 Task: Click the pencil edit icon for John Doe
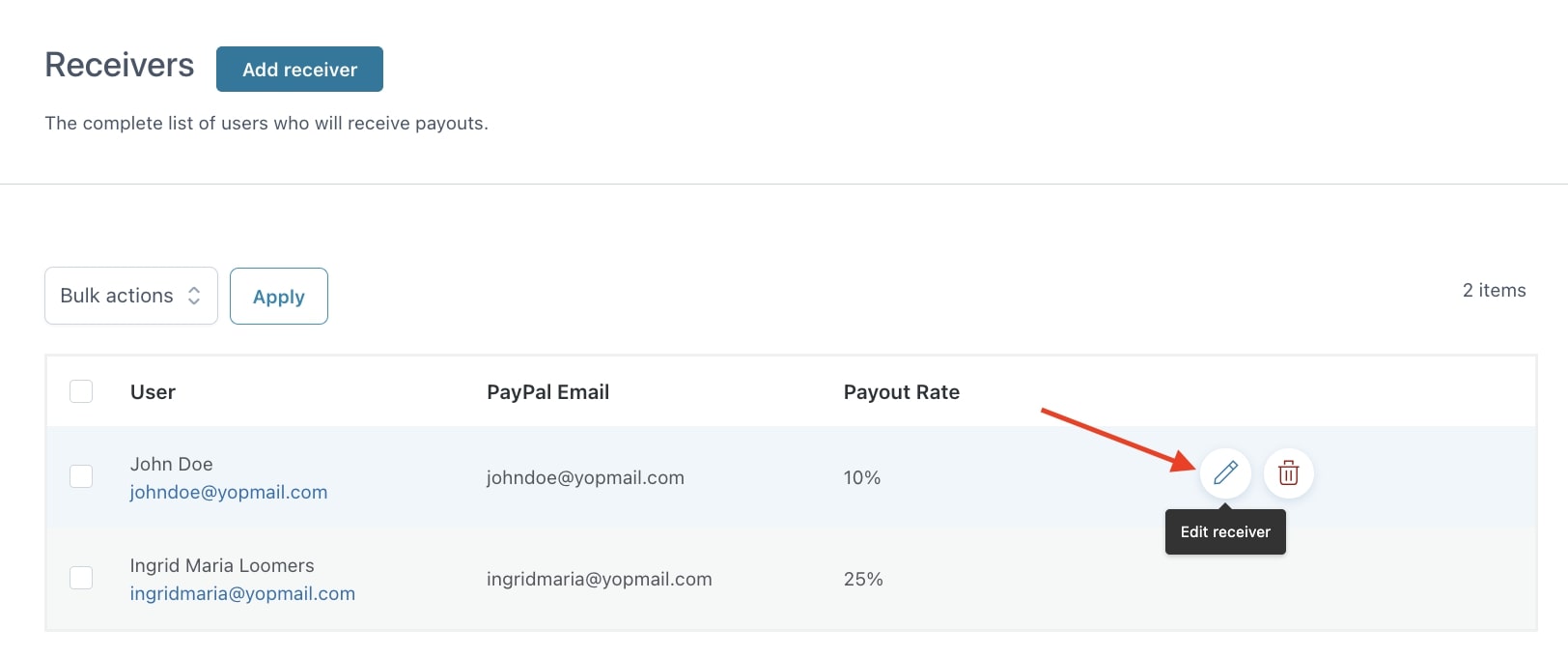tap(1225, 473)
